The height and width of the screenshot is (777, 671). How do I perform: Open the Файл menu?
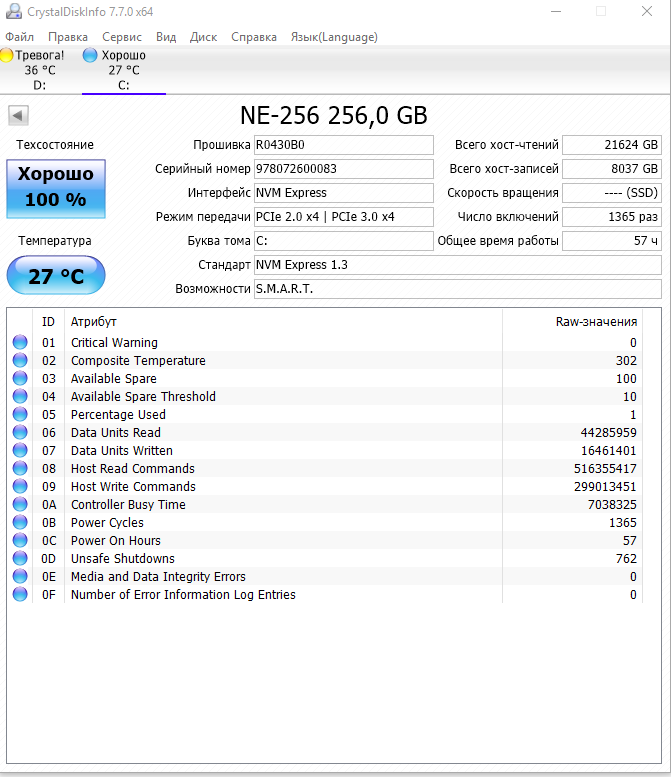coord(19,37)
